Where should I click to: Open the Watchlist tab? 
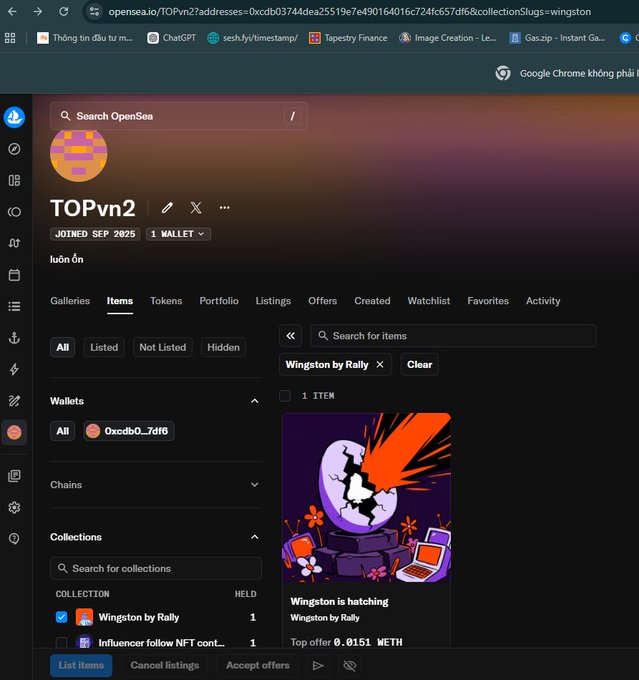click(429, 301)
